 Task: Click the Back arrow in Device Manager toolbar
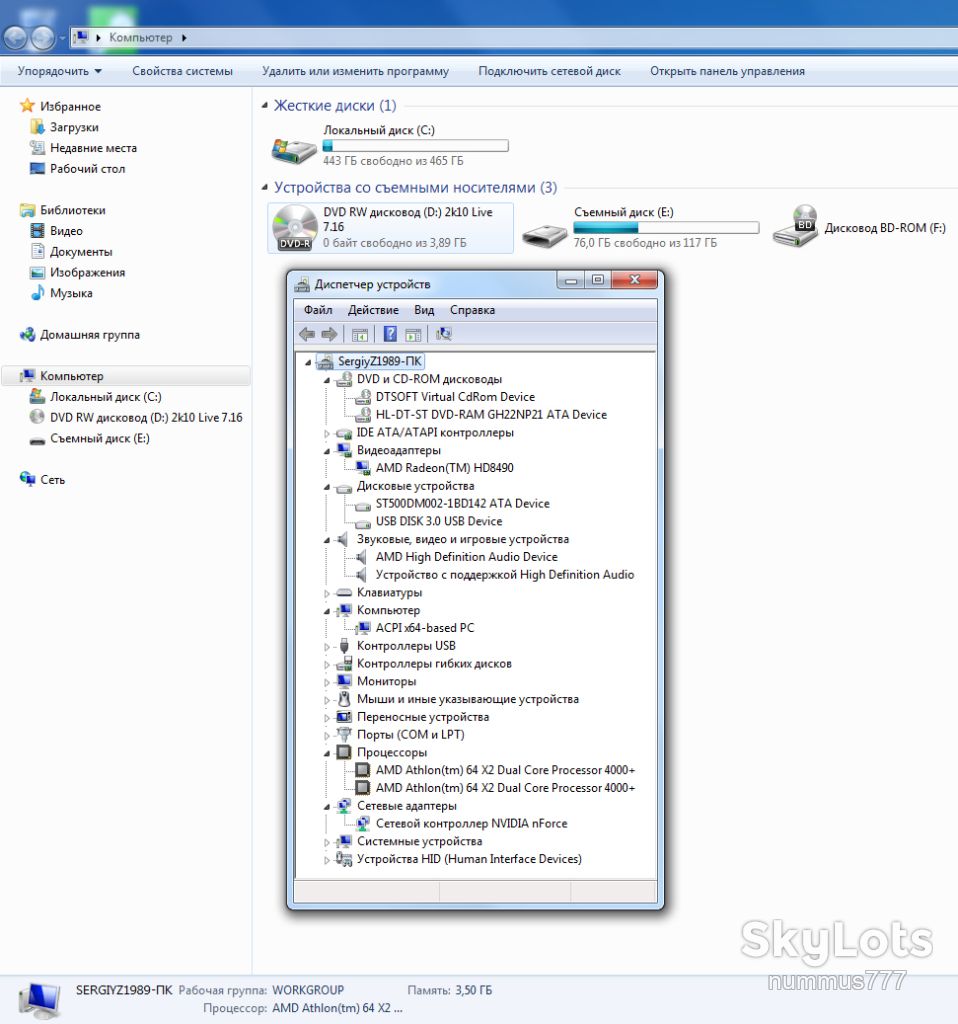pos(307,334)
